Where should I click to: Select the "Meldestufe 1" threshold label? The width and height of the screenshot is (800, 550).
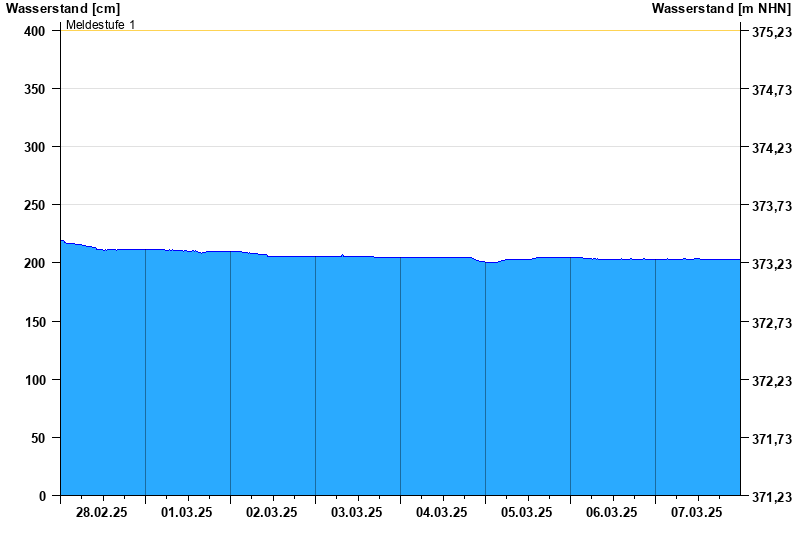pyautogui.click(x=100, y=24)
